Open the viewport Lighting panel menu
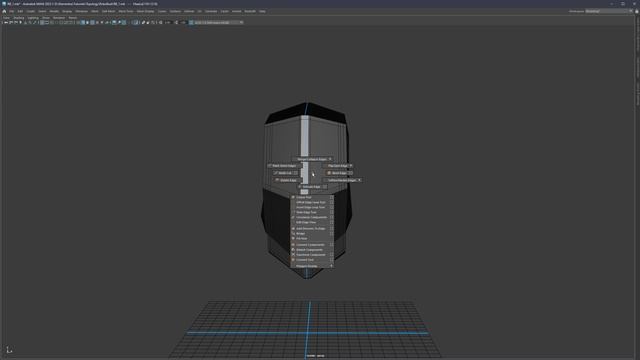 33,18
